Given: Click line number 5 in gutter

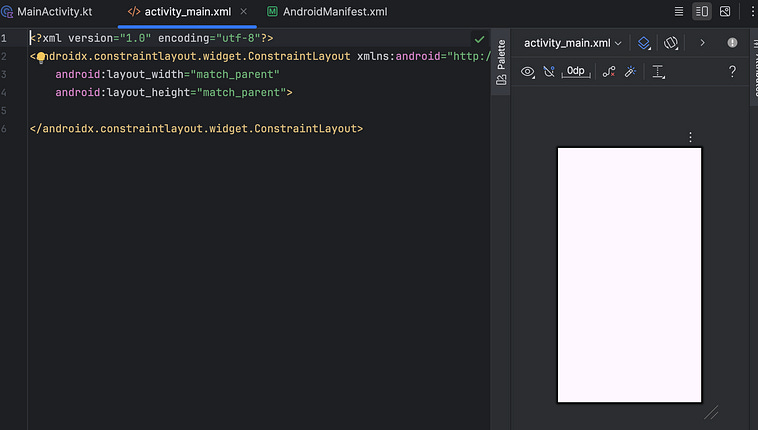Looking at the screenshot, I should 4,111.
